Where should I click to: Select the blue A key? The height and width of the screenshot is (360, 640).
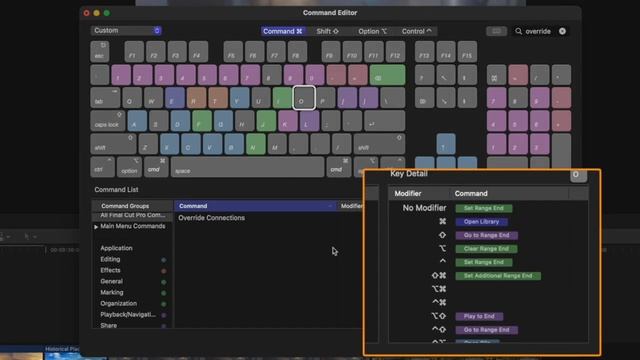tap(137, 121)
